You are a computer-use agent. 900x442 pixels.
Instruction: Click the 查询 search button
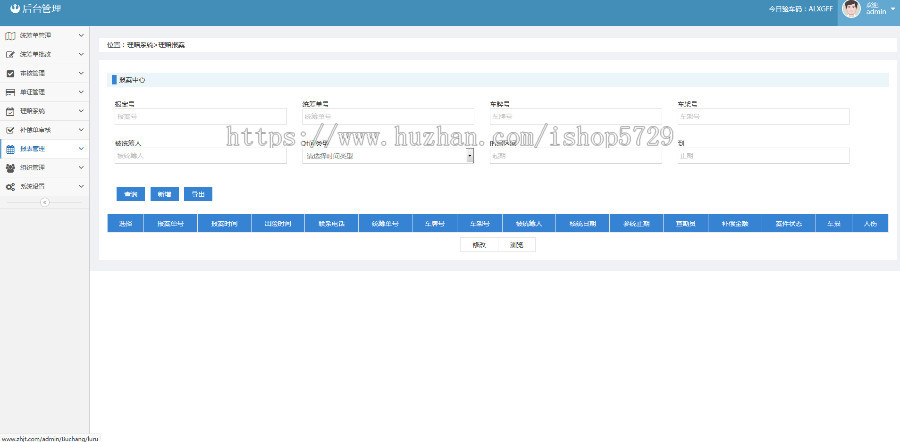[130, 195]
